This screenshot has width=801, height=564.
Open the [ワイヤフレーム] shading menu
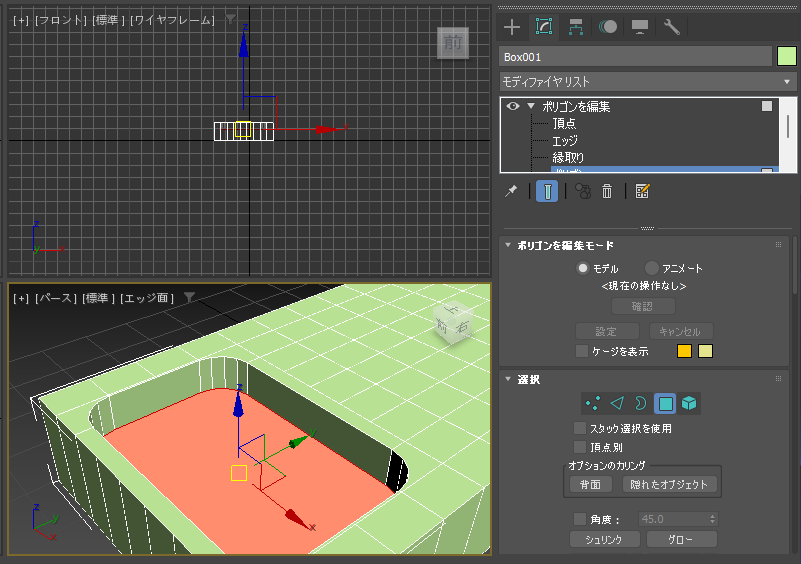tap(173, 20)
